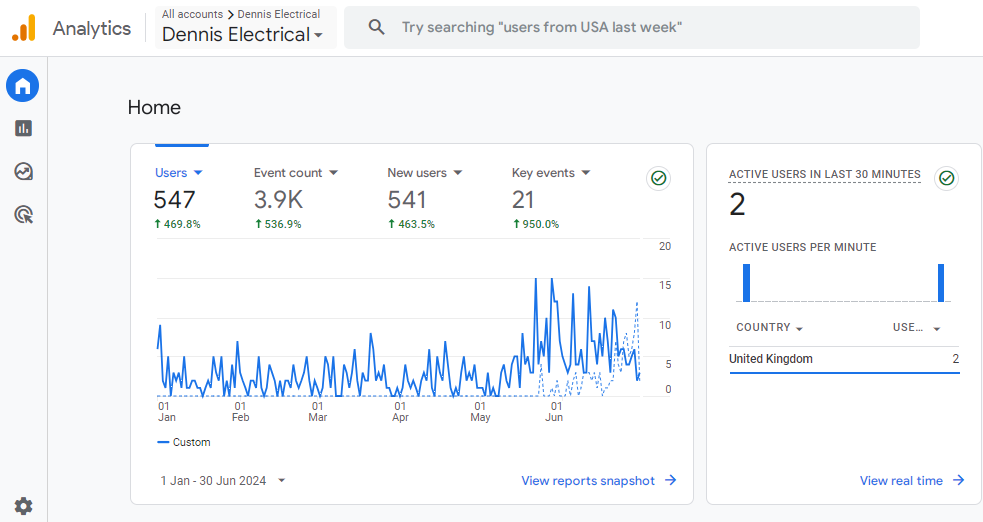Image resolution: width=983 pixels, height=522 pixels.
Task: Click the Google Analytics logo
Action: click(24, 28)
